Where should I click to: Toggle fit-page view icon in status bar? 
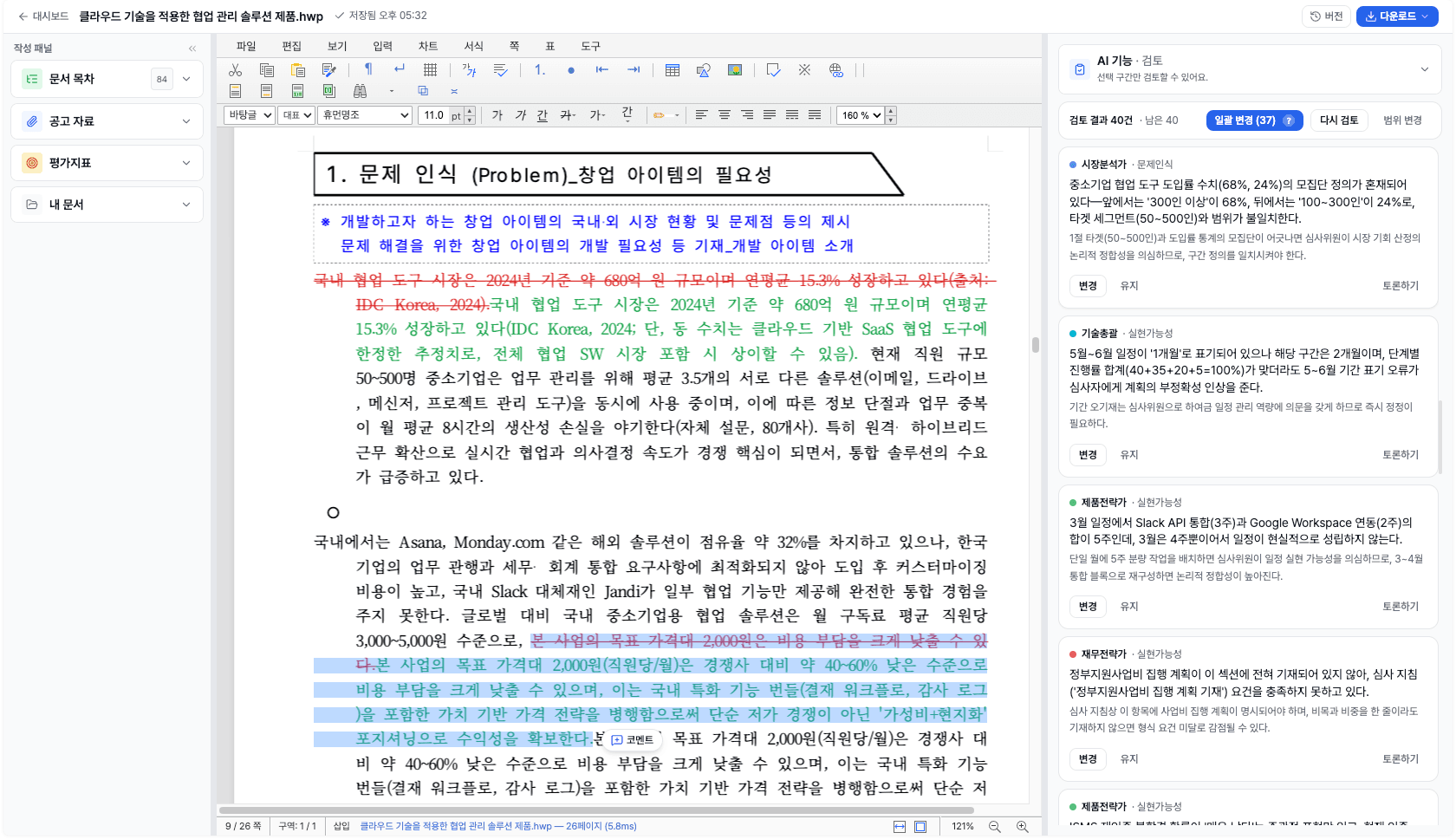click(920, 827)
